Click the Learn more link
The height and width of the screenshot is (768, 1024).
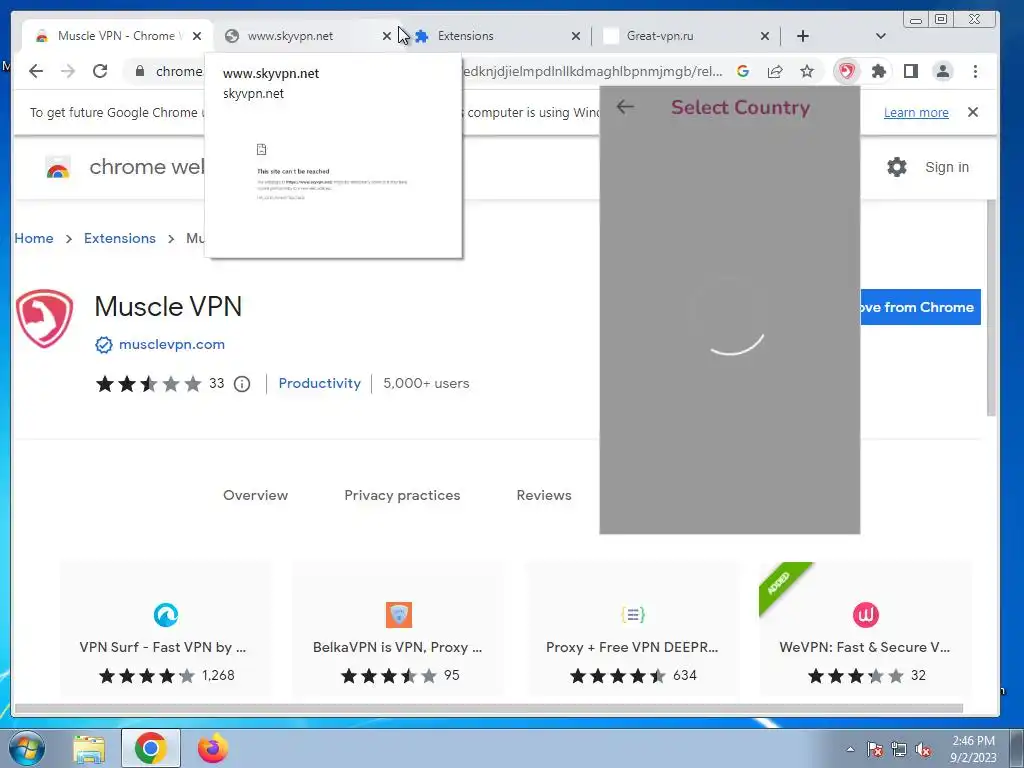(x=916, y=112)
